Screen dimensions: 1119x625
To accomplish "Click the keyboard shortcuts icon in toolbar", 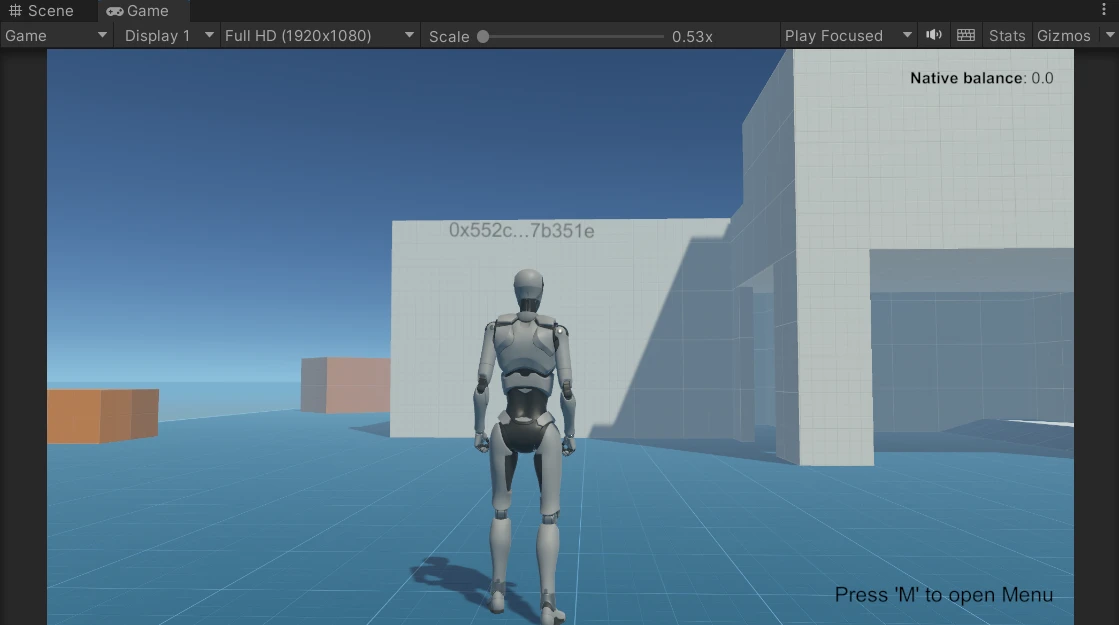I will 965,35.
